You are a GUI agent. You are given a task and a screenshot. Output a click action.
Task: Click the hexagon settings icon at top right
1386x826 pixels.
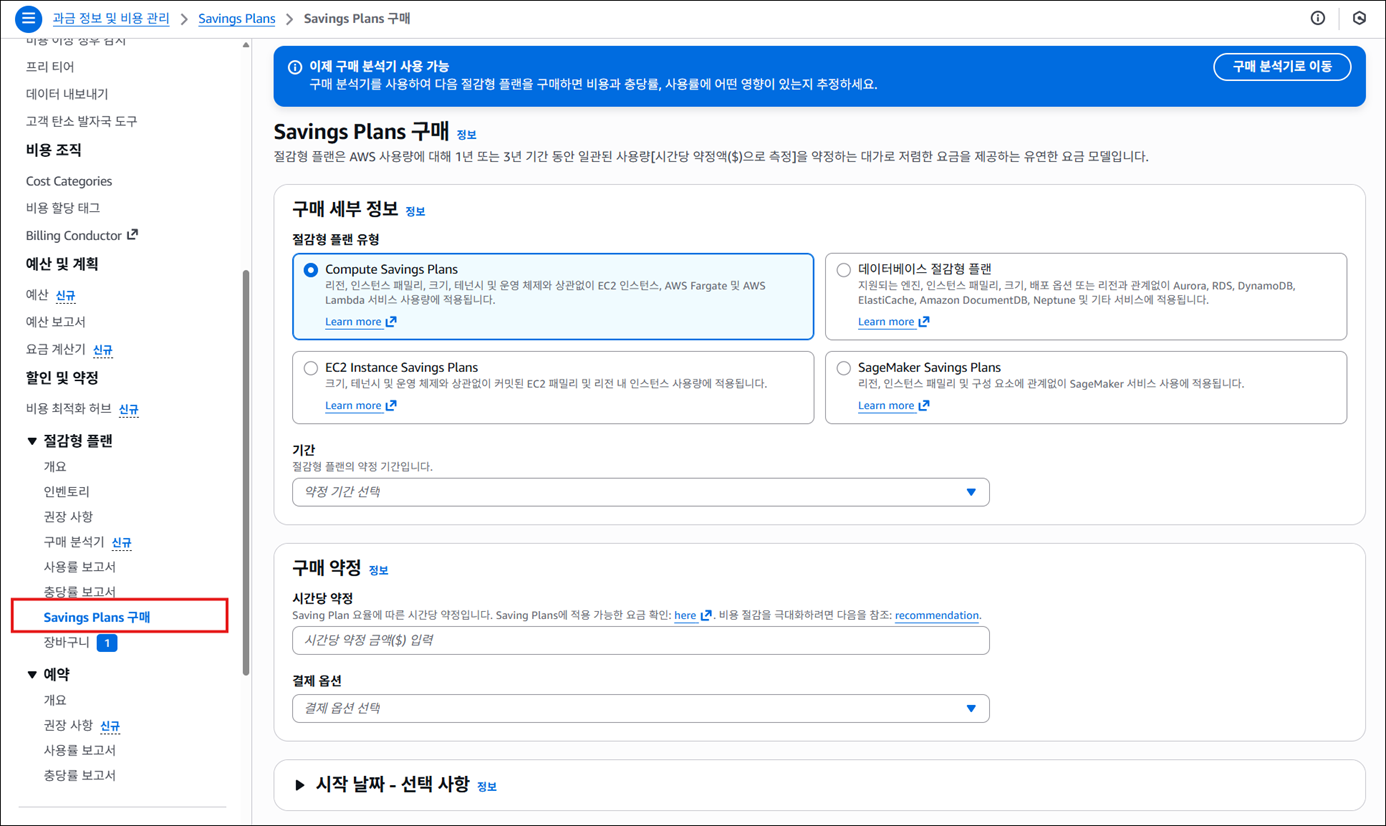tap(1359, 18)
